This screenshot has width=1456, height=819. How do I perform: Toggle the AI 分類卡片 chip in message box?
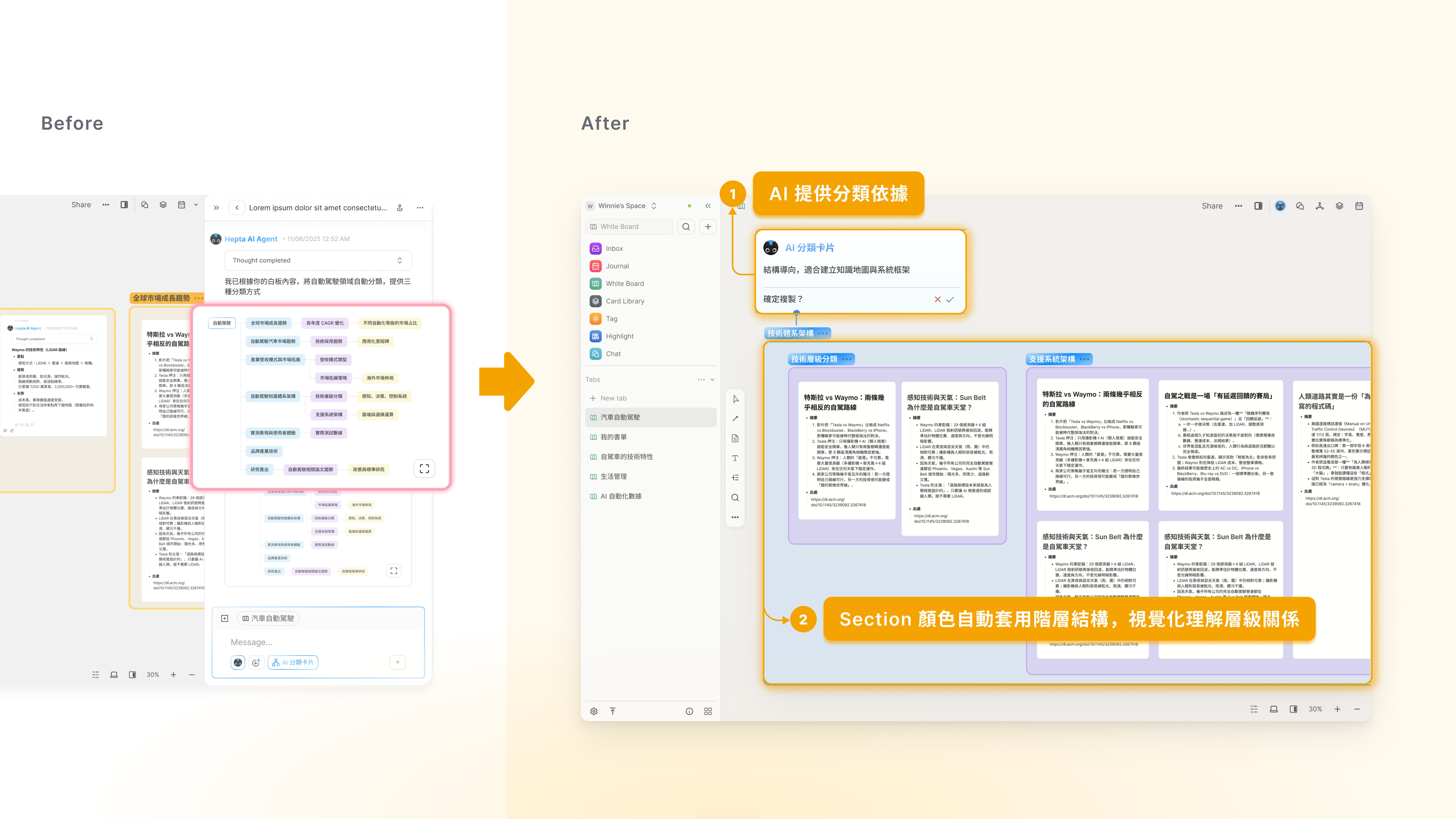click(x=293, y=662)
